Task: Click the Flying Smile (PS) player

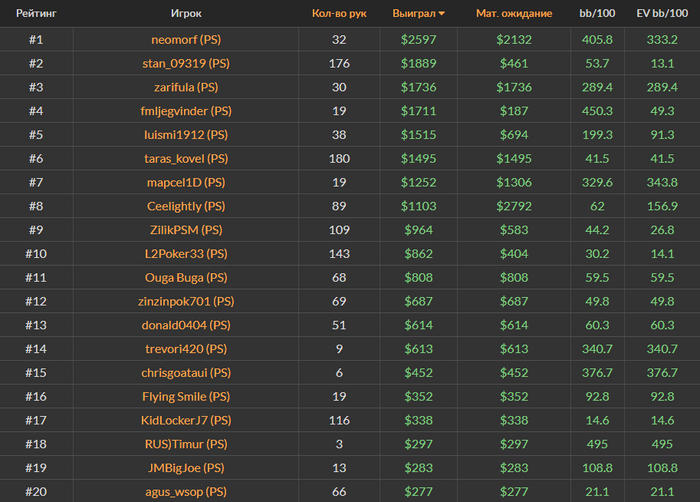Action: [185, 396]
